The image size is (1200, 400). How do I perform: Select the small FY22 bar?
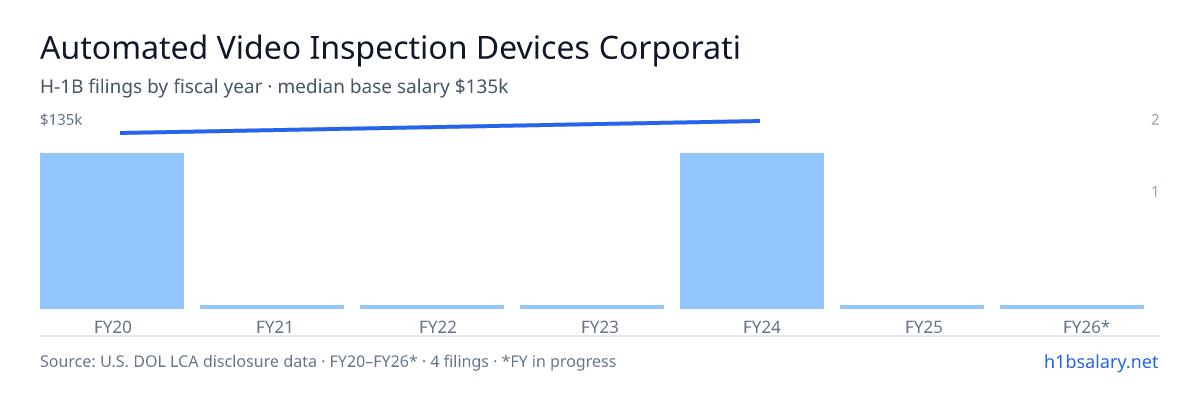(x=432, y=307)
